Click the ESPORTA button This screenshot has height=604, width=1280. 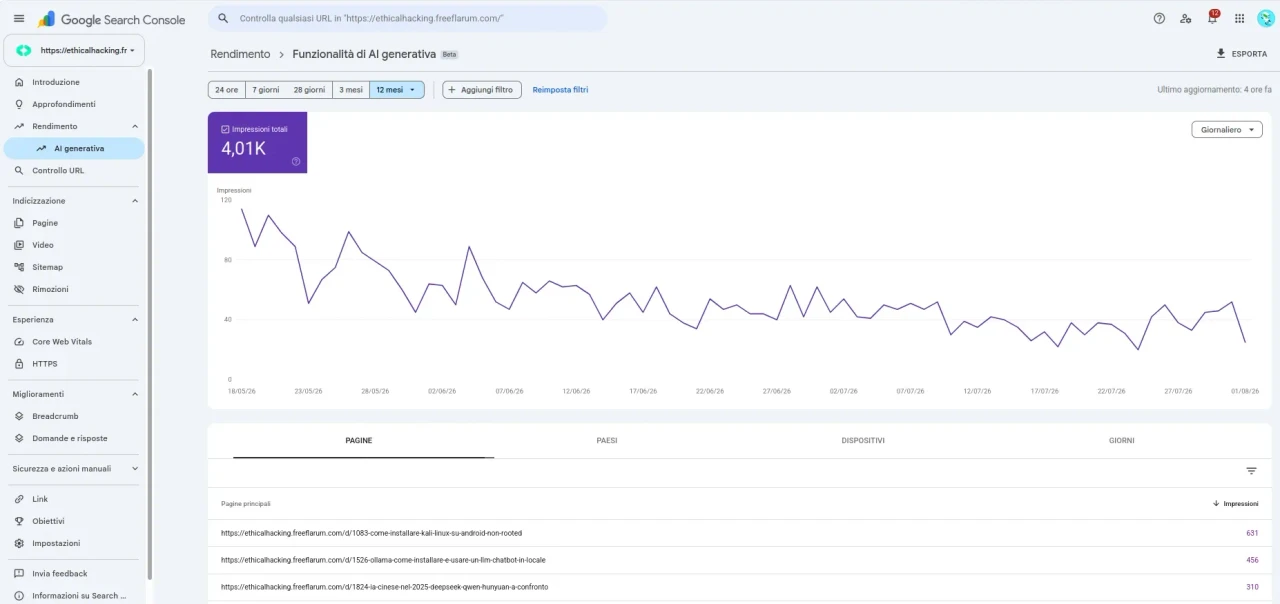click(1241, 54)
